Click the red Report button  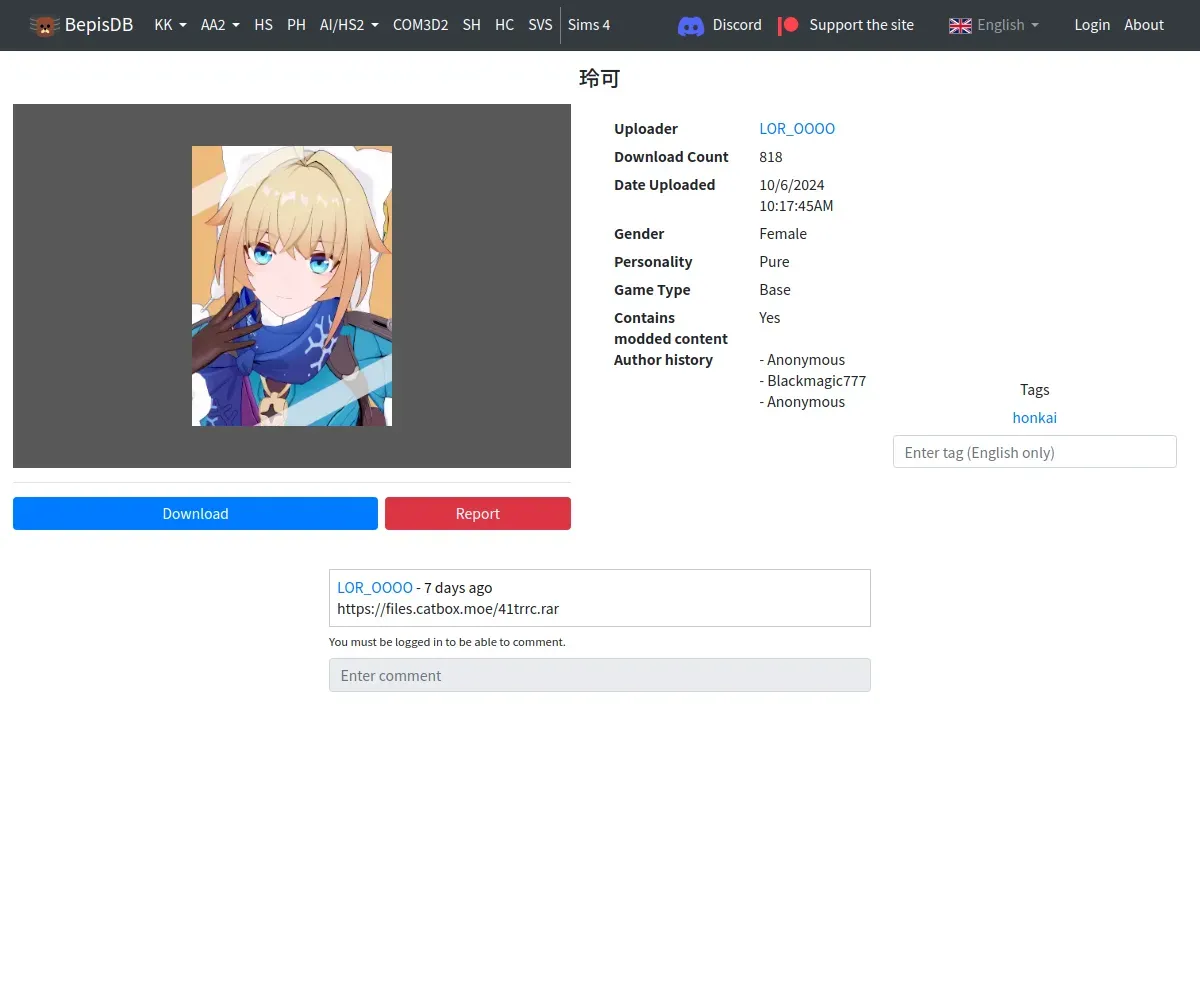(x=478, y=513)
